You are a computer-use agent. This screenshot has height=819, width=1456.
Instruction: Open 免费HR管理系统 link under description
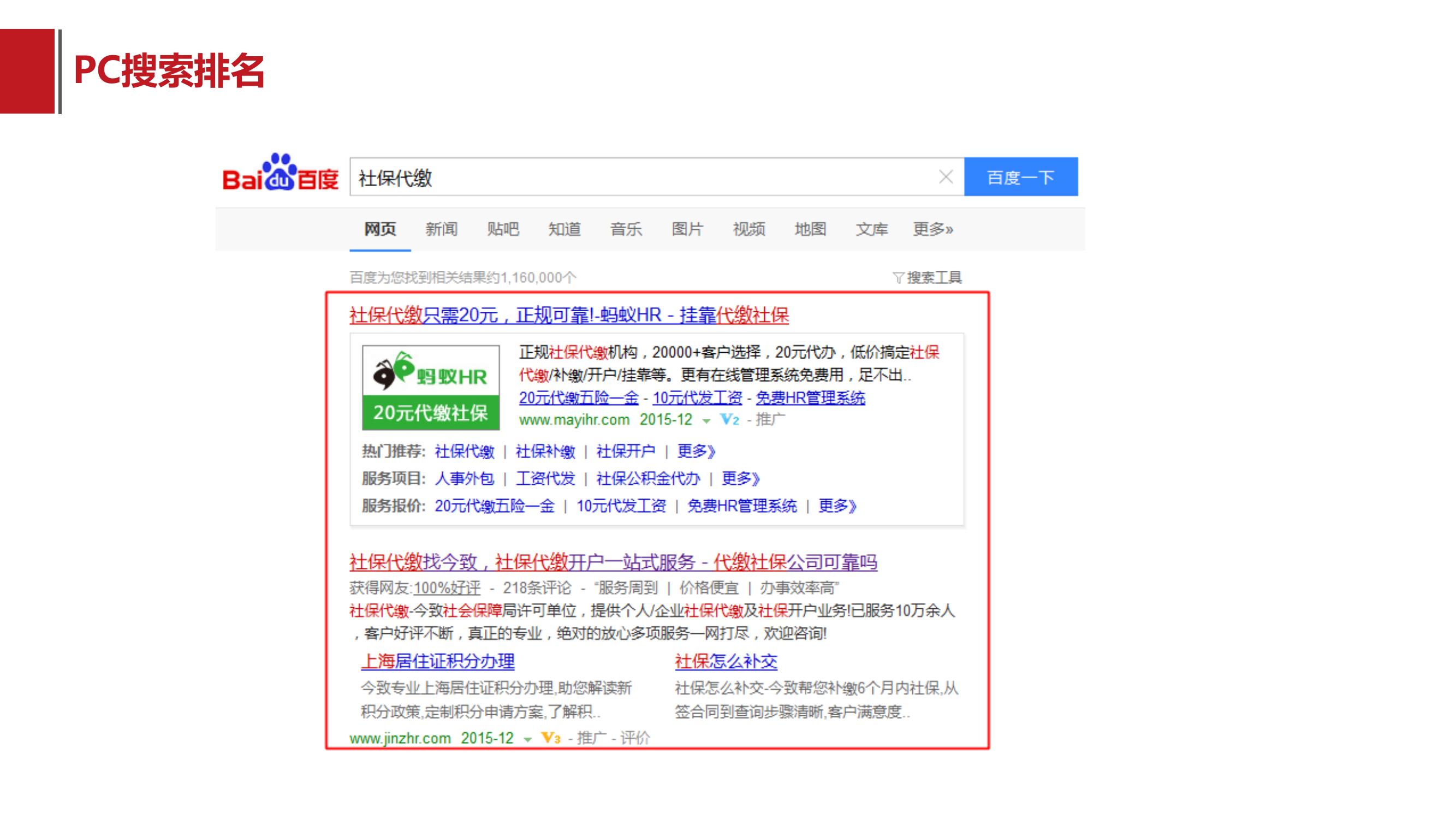[811, 398]
